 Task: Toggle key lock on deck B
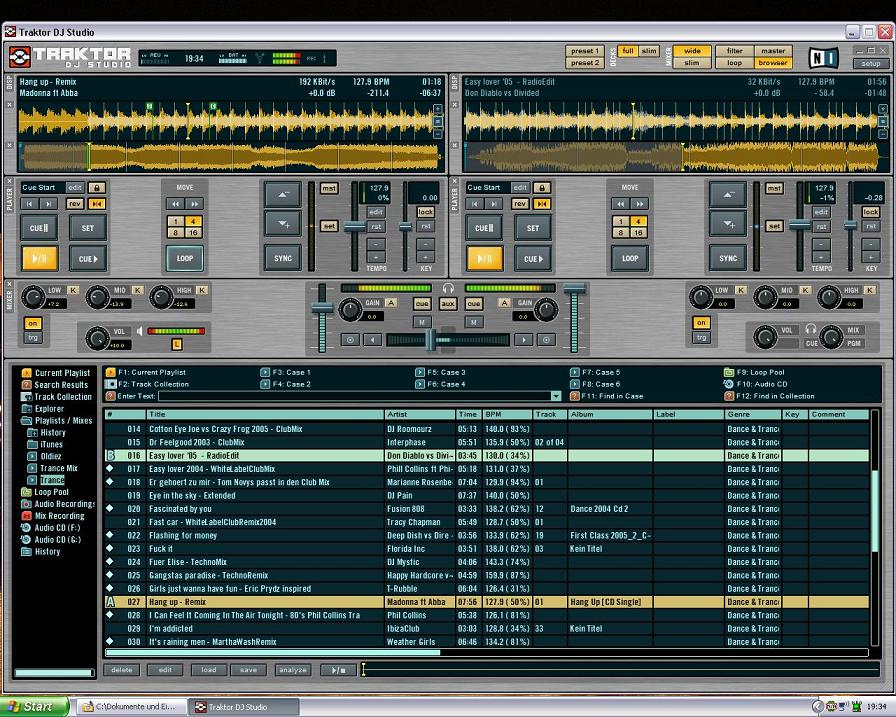[x=870, y=212]
